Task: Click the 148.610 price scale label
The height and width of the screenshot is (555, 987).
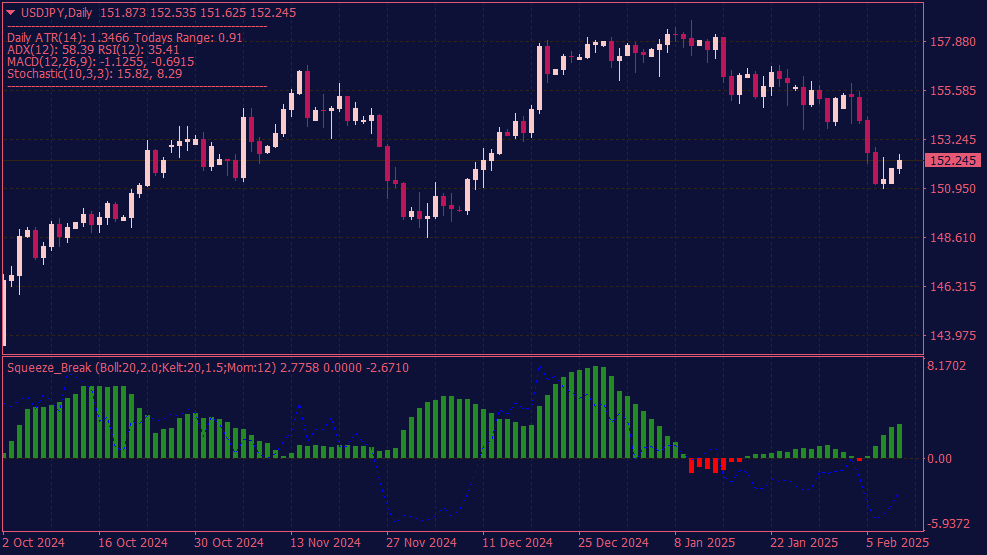Action: [x=953, y=237]
